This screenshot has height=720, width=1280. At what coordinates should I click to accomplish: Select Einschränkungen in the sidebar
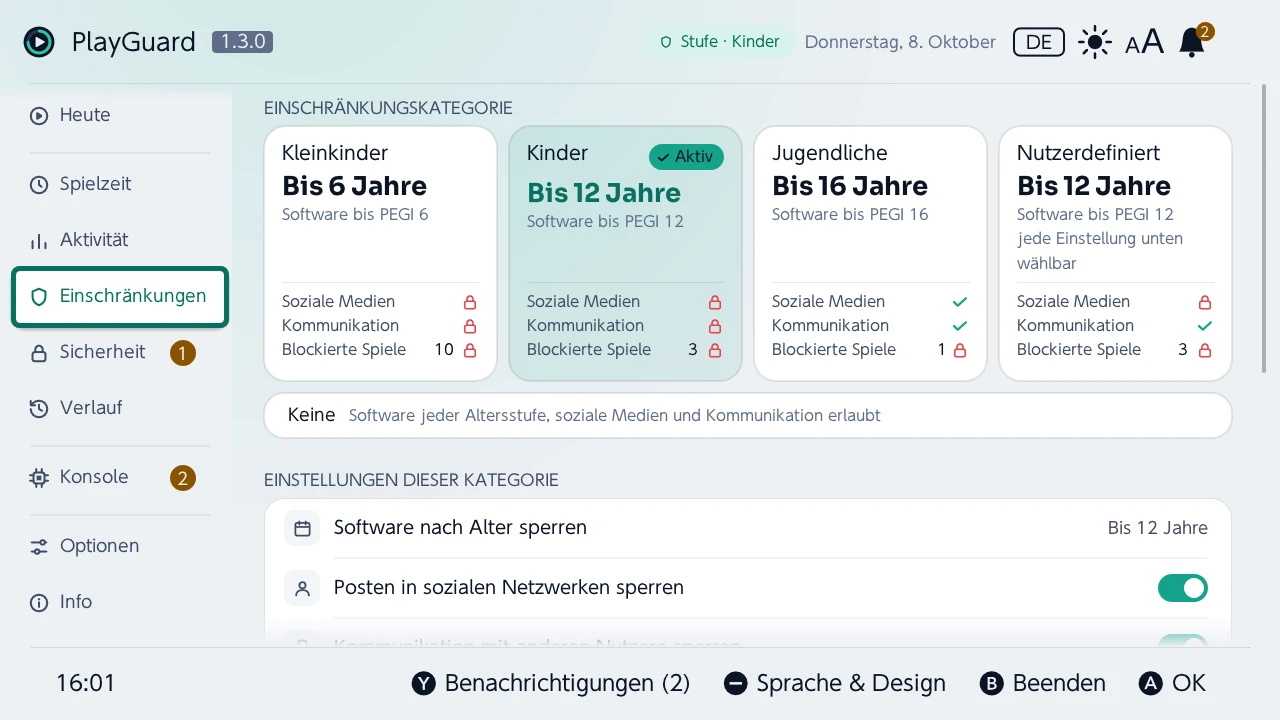[x=120, y=297]
